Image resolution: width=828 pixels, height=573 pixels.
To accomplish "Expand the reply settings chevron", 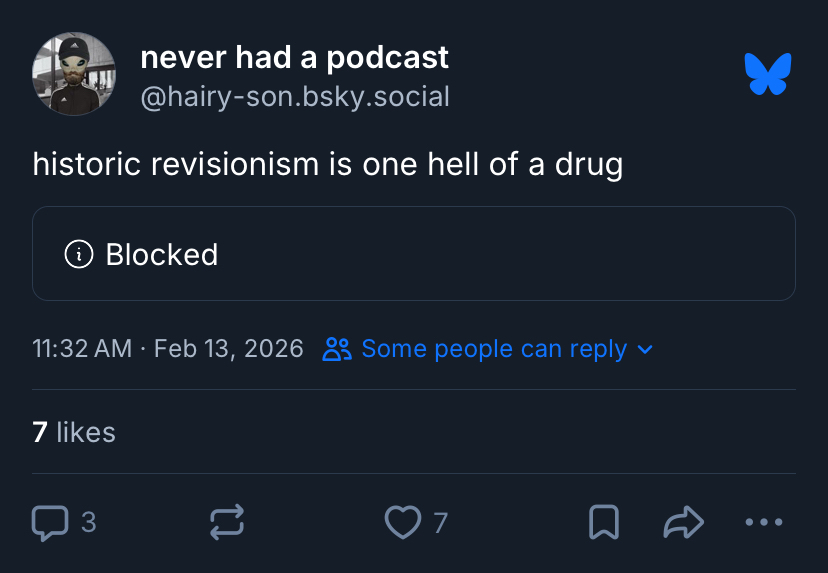I will (x=645, y=349).
